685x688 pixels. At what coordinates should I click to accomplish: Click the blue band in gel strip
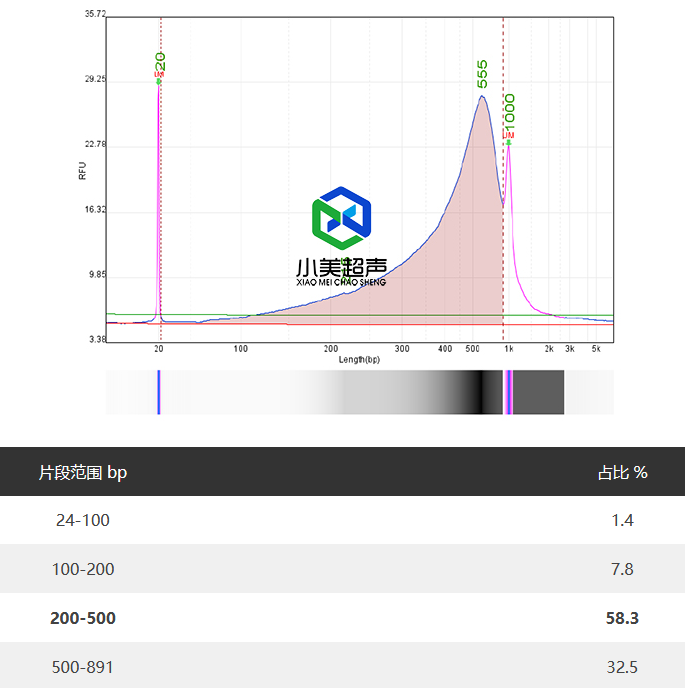click(x=158, y=392)
